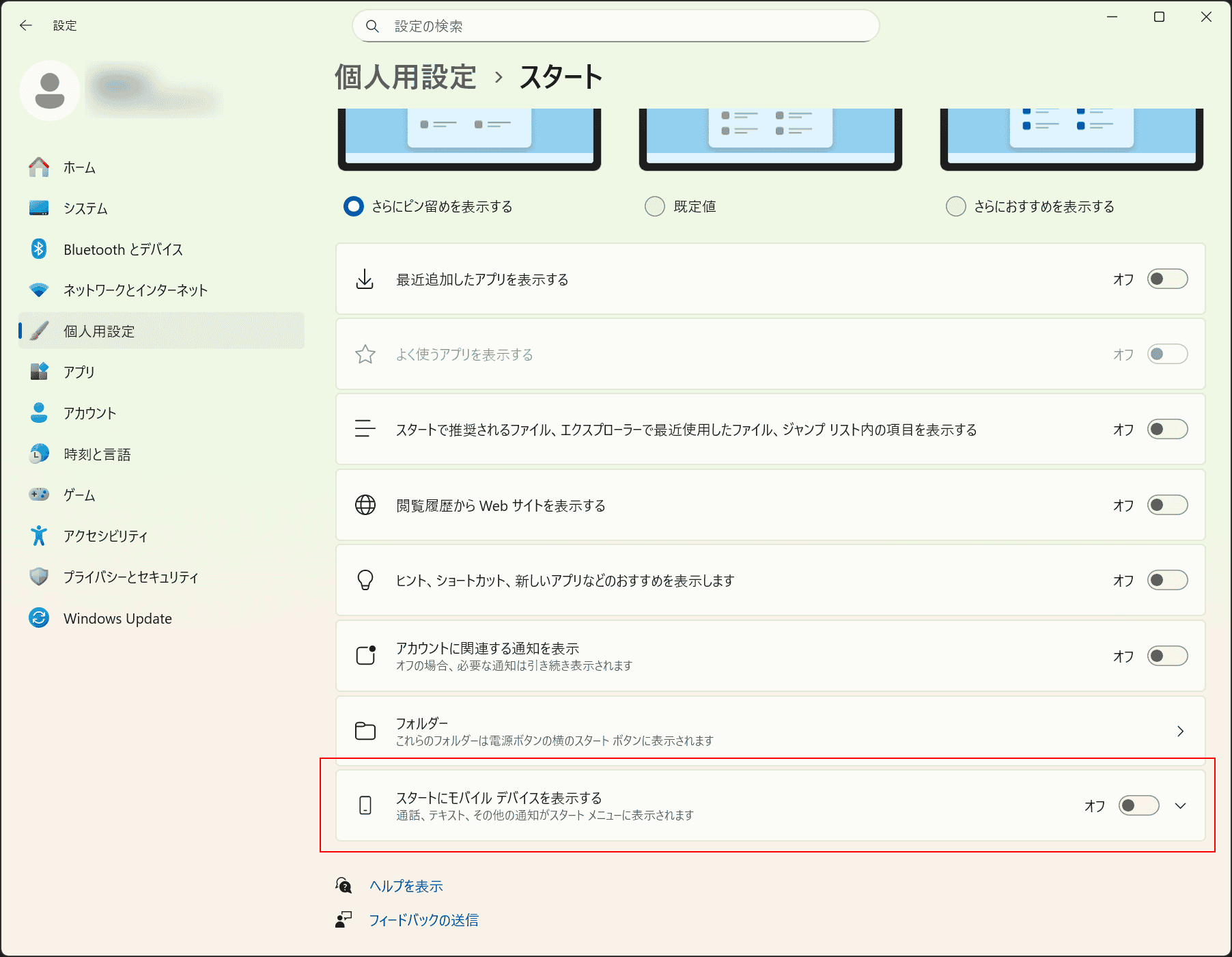The width and height of the screenshot is (1232, 957).
Task: Click the privacy shield icon in sidebar
Action: point(39,577)
